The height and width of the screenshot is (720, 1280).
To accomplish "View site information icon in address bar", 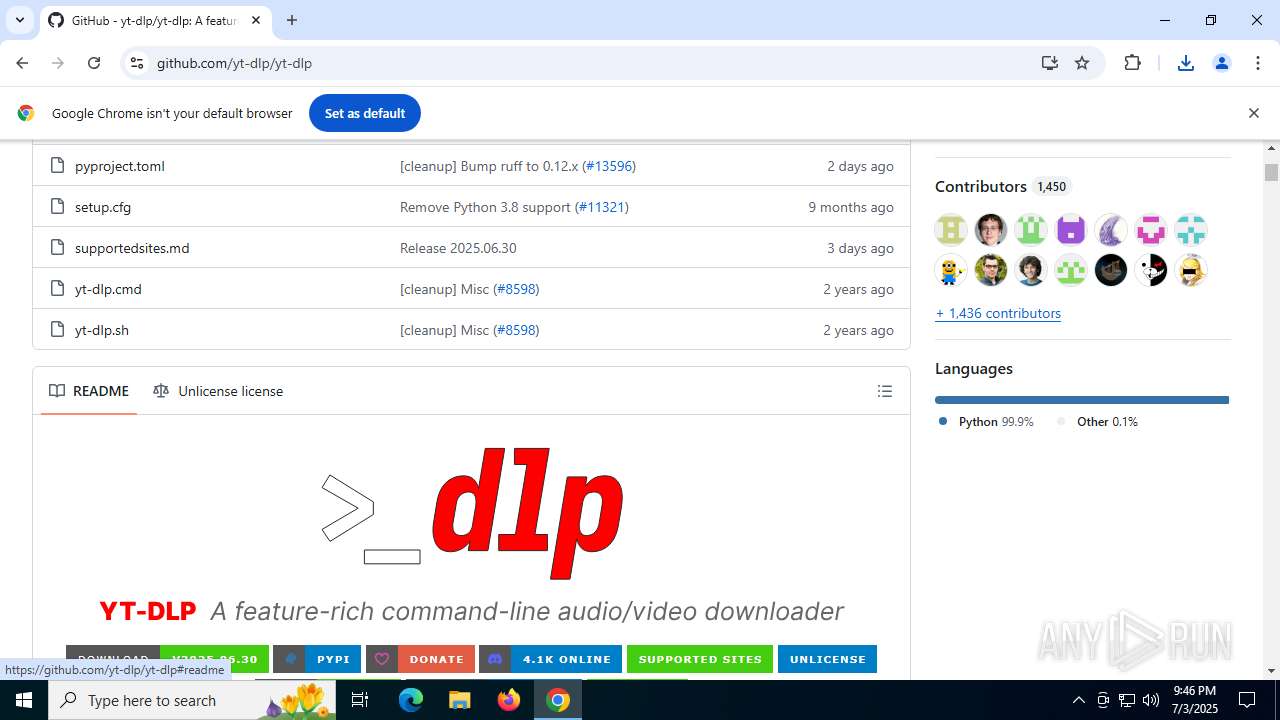I will click(x=137, y=63).
